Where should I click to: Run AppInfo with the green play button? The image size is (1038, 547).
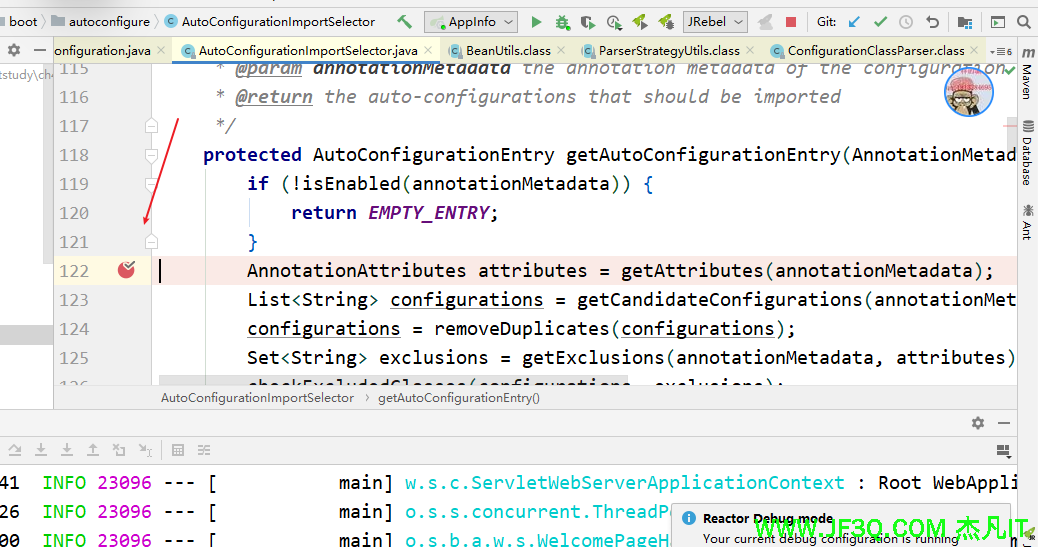point(537,21)
